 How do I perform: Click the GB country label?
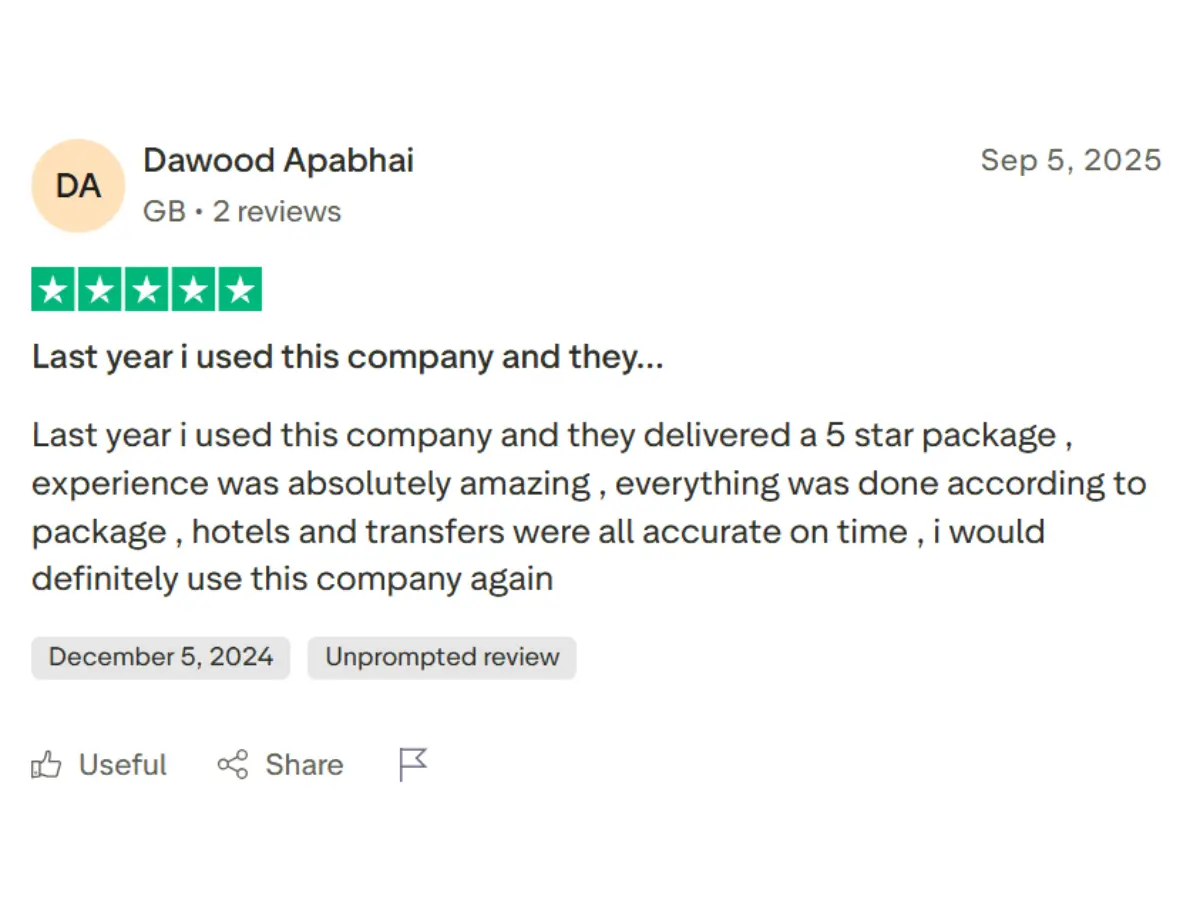[x=164, y=212]
